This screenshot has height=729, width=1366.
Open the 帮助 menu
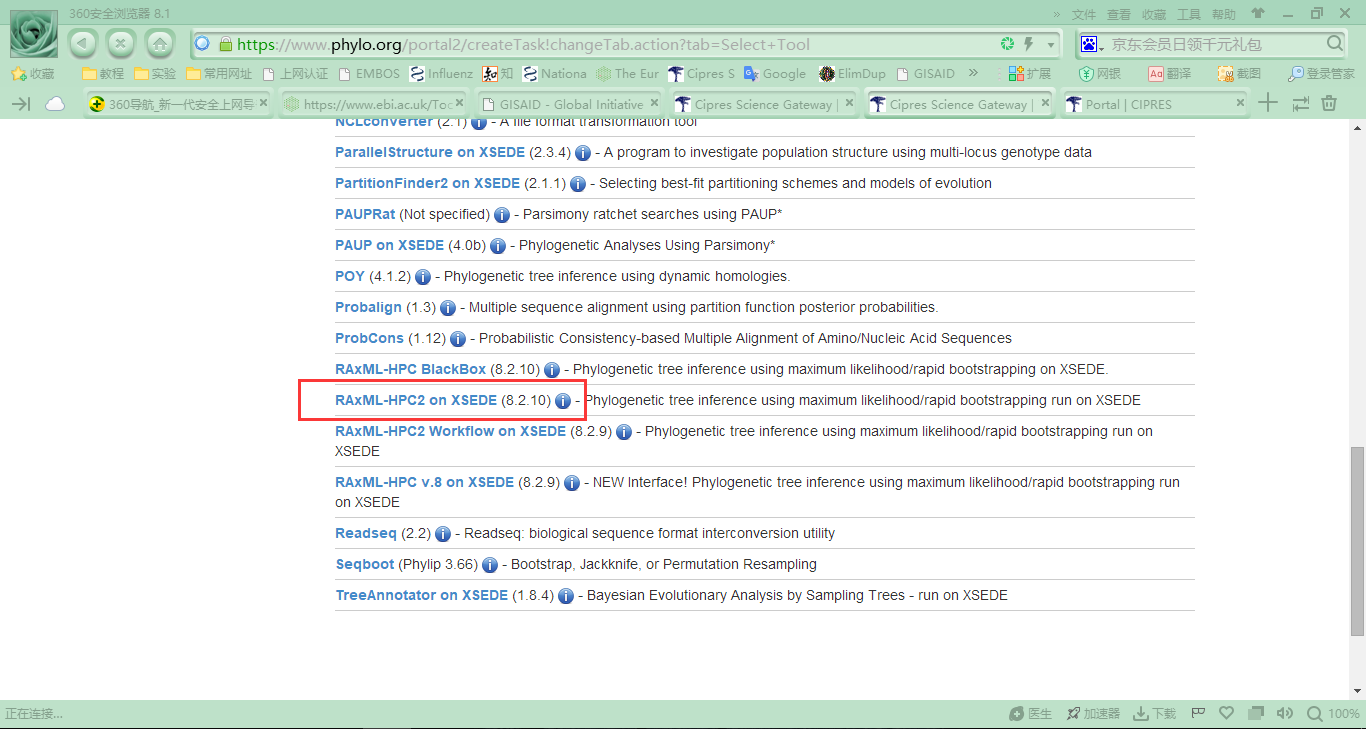point(1224,14)
